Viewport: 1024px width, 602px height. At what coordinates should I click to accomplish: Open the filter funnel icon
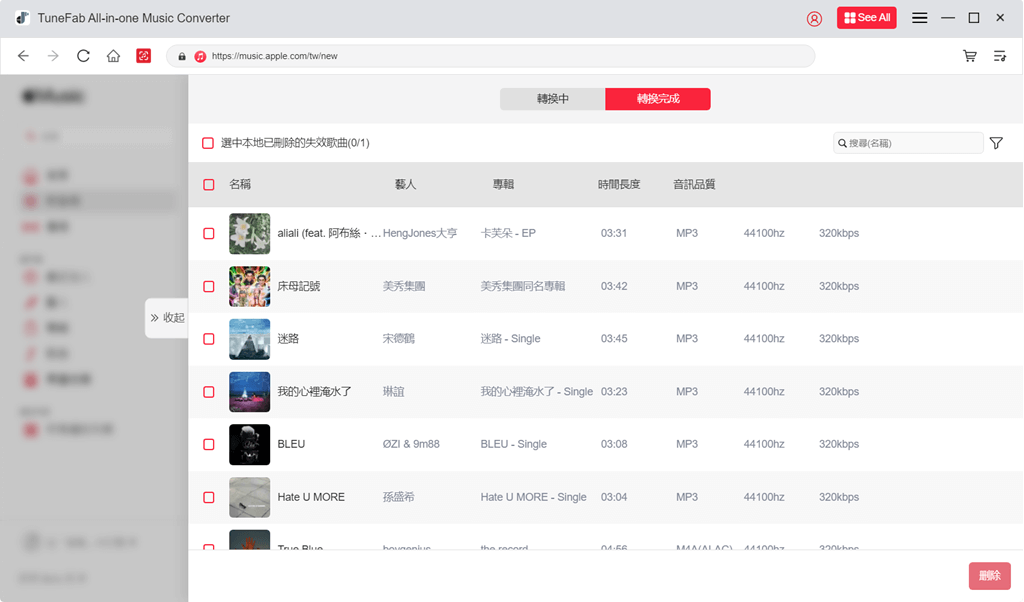point(996,143)
